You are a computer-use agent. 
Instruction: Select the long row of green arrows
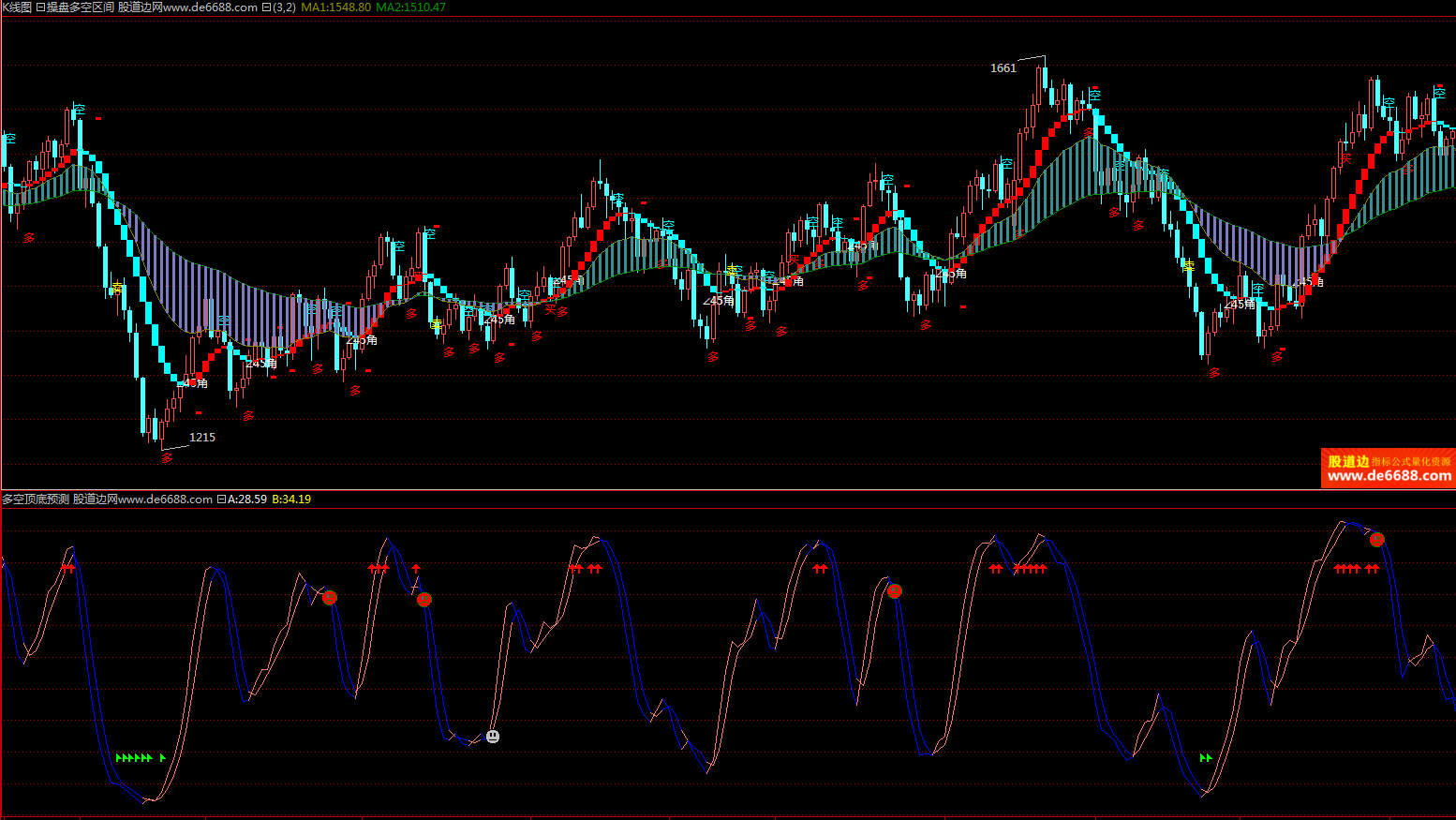134,757
